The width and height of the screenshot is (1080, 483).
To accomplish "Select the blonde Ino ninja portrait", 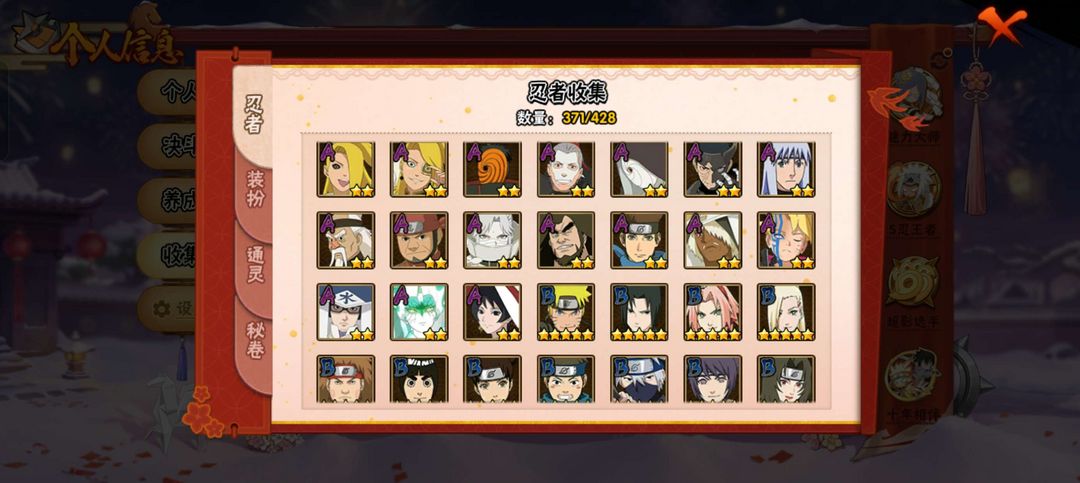I will (x=786, y=311).
